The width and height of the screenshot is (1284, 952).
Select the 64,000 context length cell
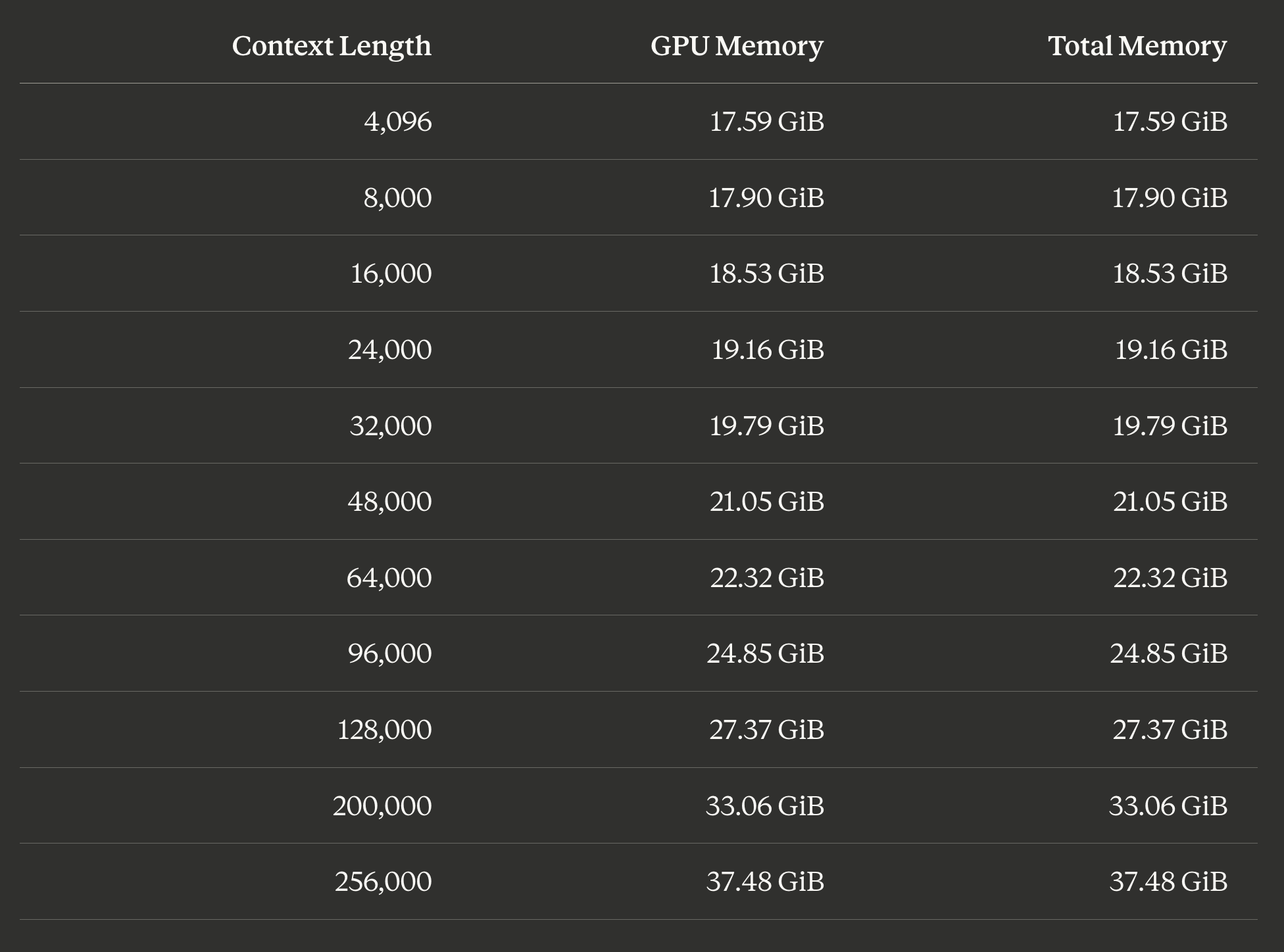pyautogui.click(x=389, y=578)
